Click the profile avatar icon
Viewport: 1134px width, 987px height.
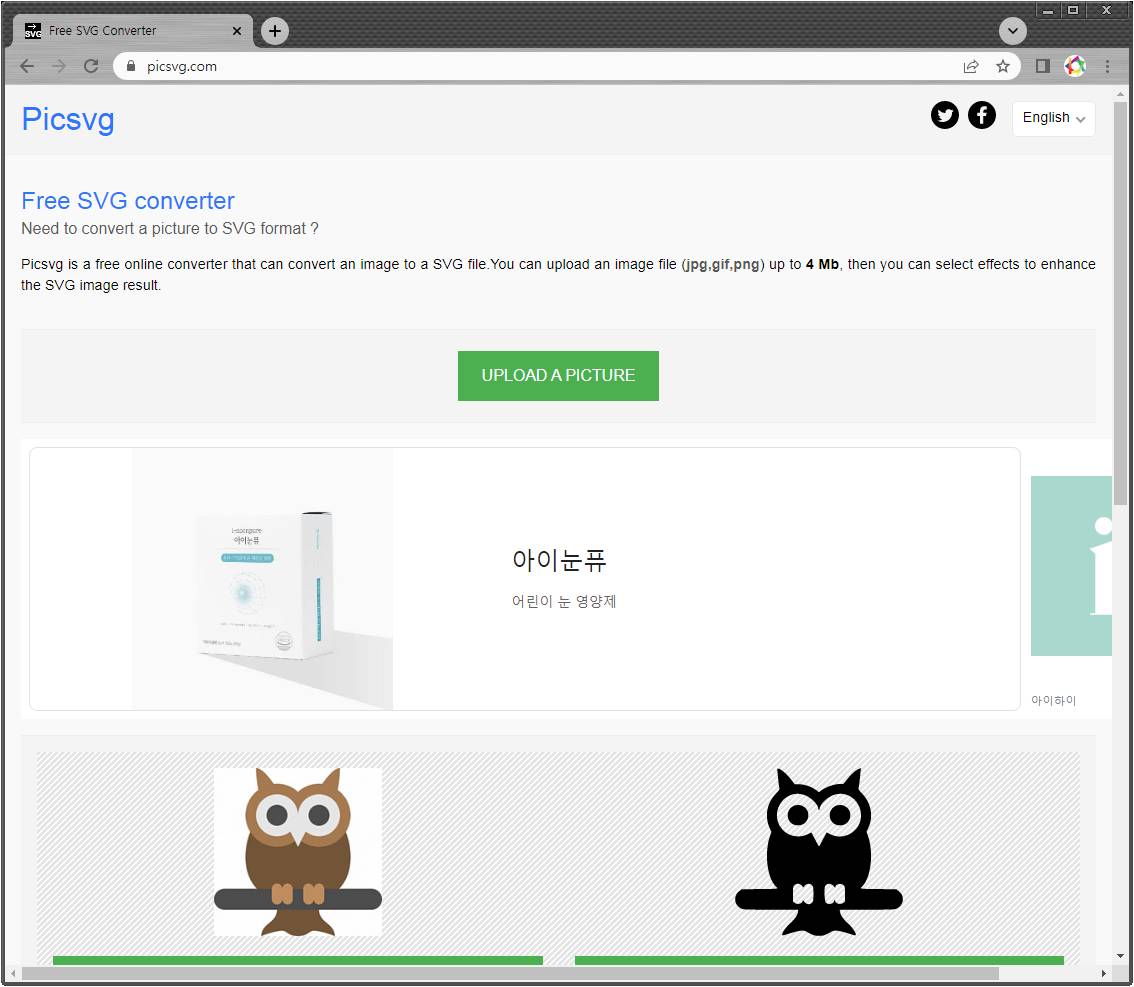coord(1075,66)
